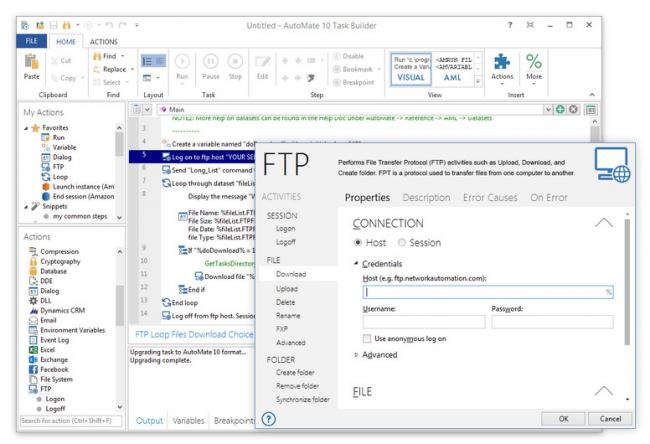Switch to Variables bottom tab
The width and height of the screenshot is (650, 444).
click(188, 420)
